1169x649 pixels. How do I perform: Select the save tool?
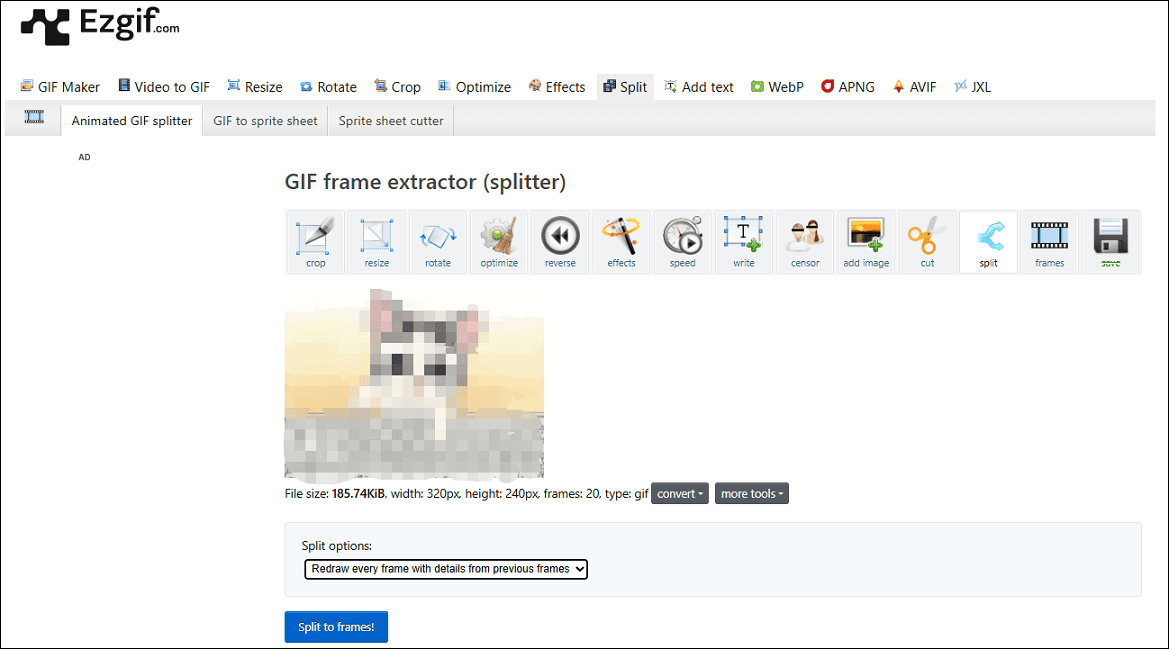pyautogui.click(x=1110, y=241)
